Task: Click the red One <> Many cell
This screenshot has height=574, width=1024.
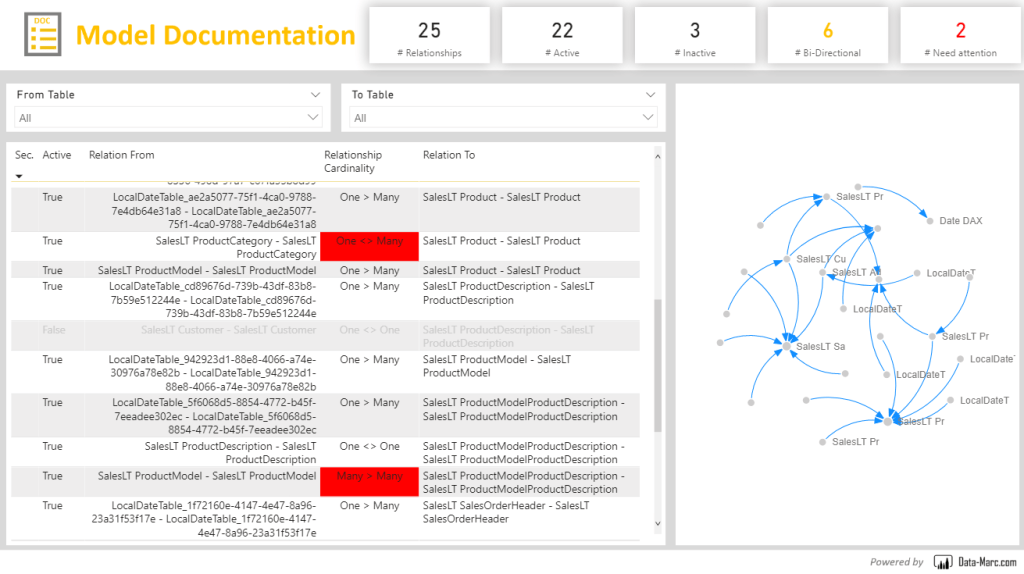Action: [x=369, y=246]
